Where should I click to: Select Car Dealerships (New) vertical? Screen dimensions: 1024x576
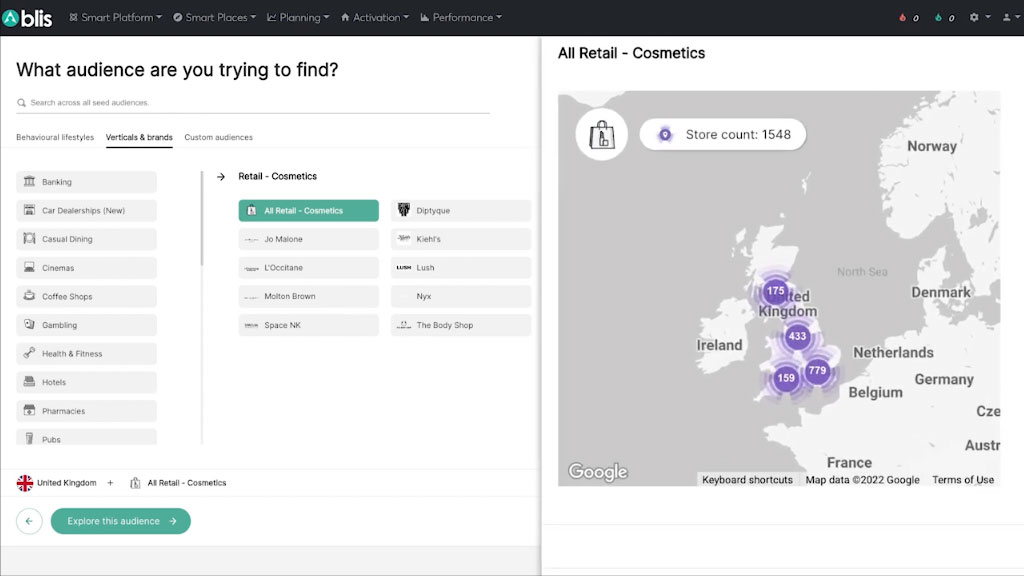pos(86,210)
